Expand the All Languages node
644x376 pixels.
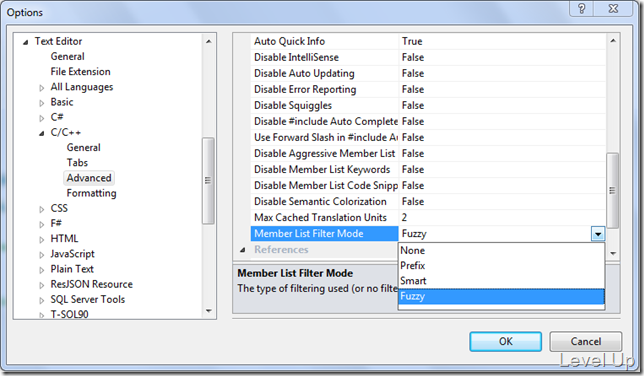[x=41, y=88]
